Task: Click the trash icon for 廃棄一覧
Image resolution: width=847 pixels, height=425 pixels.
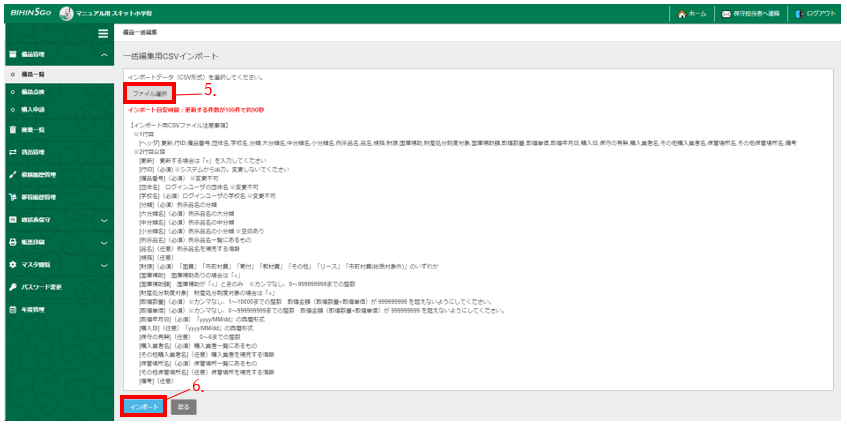Action: (12, 129)
